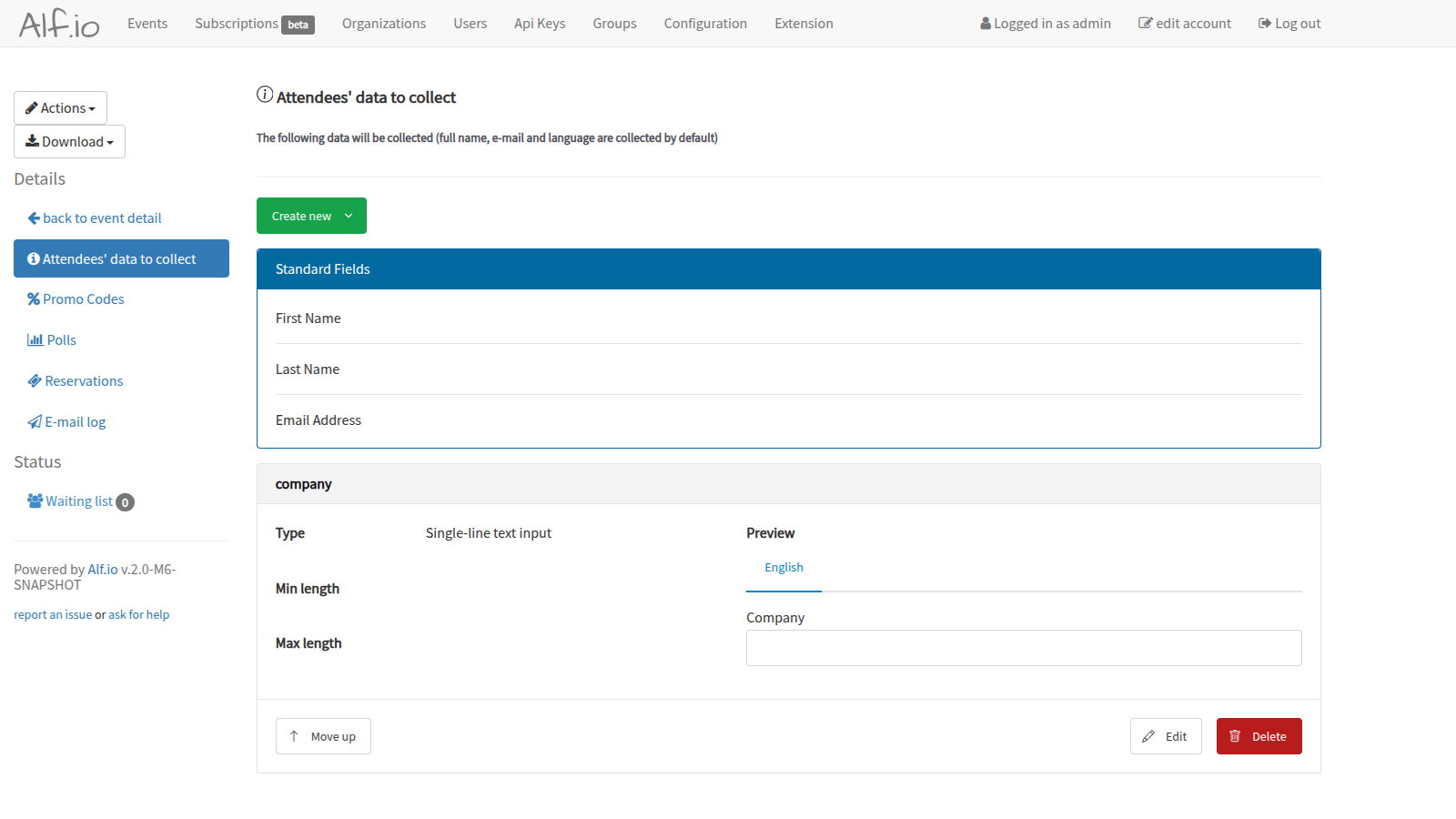Click the info icon beside the page heading
Screen dimensions: 1456x819
pos(265,95)
